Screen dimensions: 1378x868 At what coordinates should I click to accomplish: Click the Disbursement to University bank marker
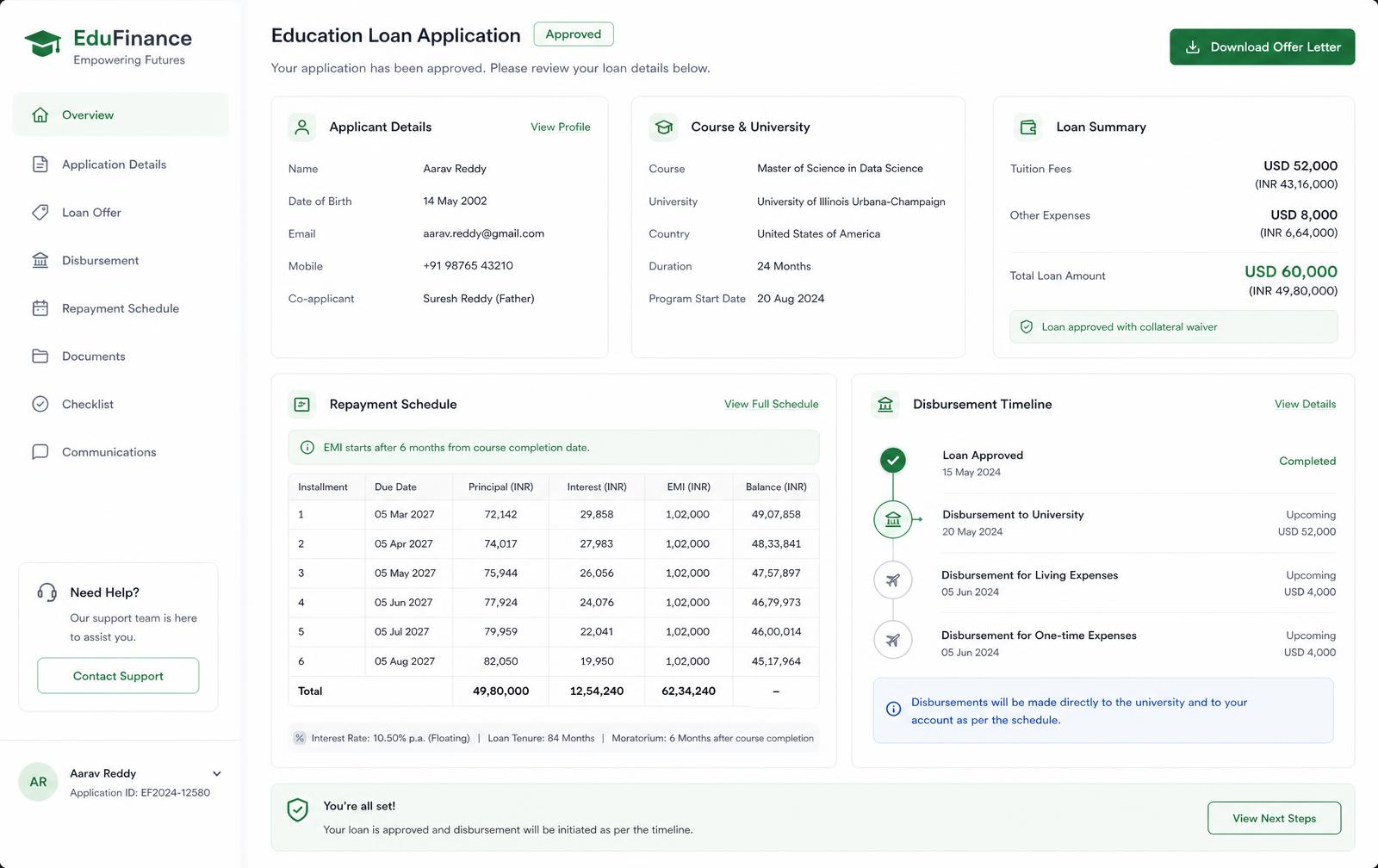893,519
